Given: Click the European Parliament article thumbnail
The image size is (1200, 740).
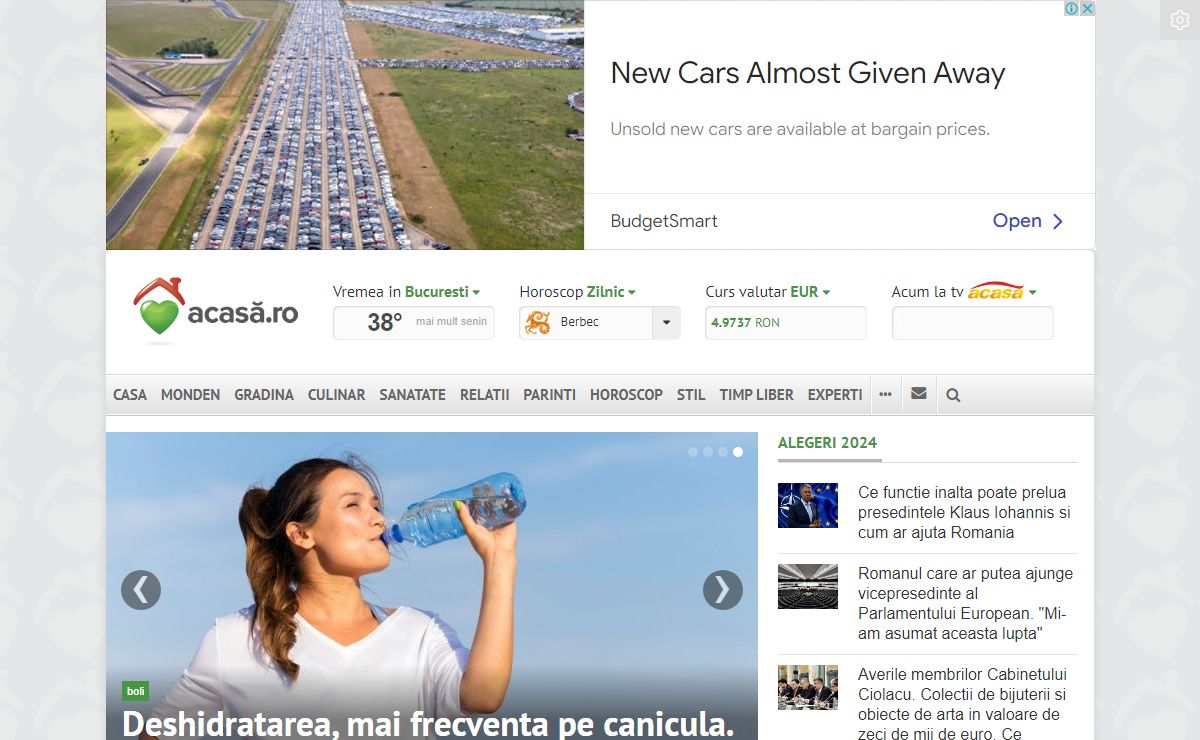Looking at the screenshot, I should [x=808, y=587].
